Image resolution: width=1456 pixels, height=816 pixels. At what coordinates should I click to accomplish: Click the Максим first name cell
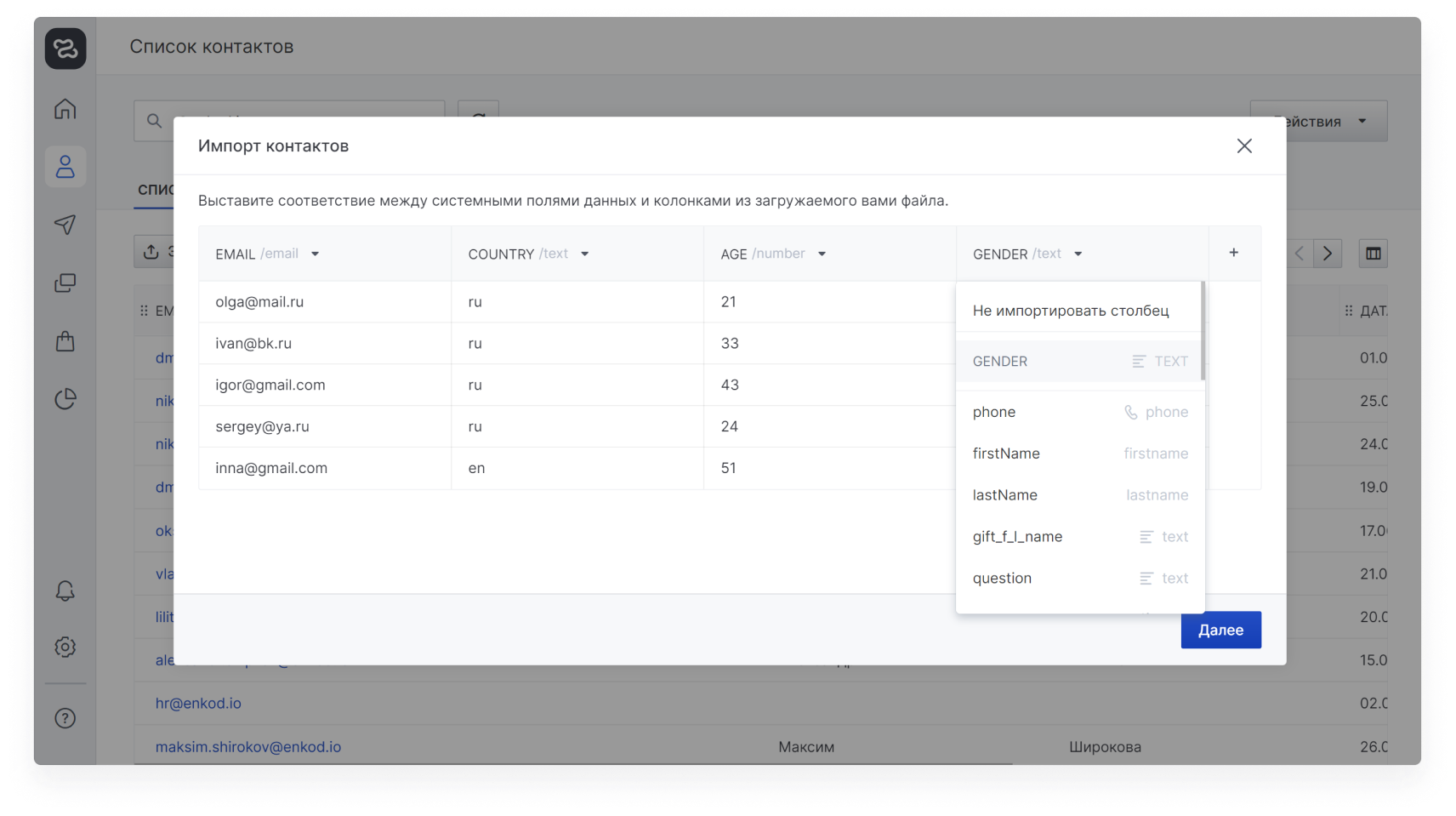806,747
